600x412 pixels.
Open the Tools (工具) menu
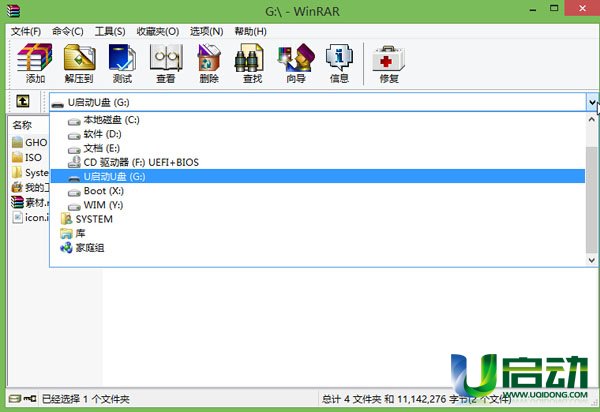coord(110,31)
